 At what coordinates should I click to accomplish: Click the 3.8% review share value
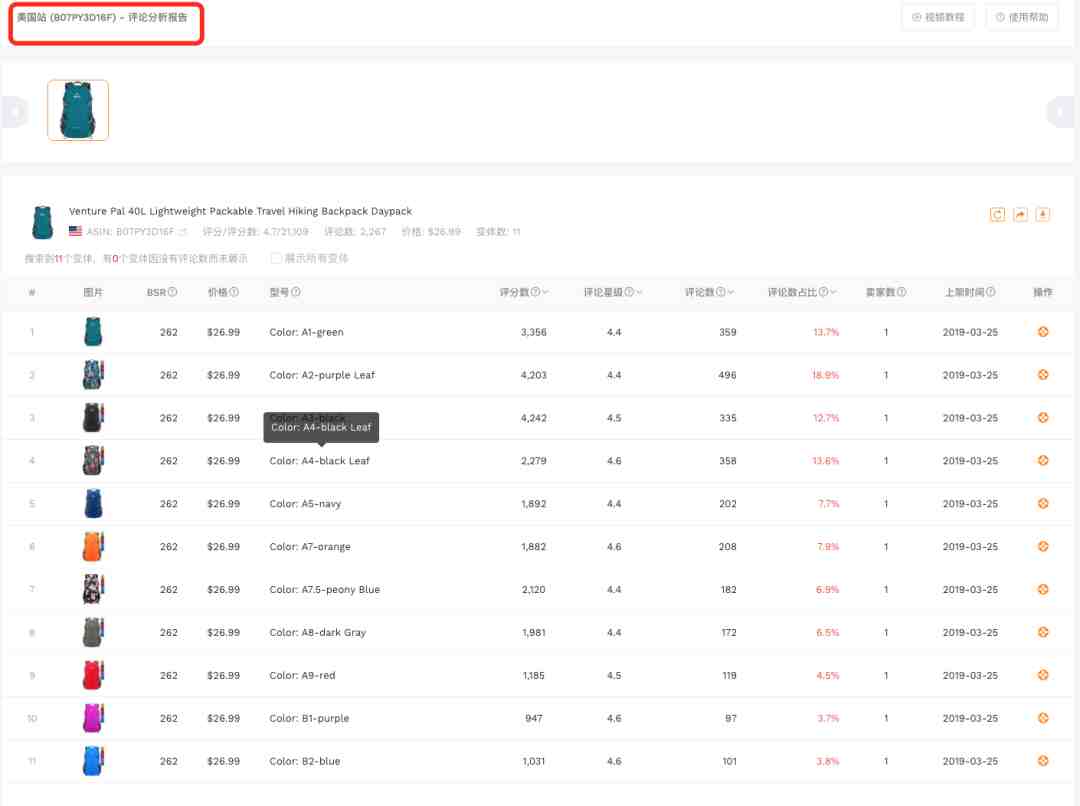coord(827,761)
